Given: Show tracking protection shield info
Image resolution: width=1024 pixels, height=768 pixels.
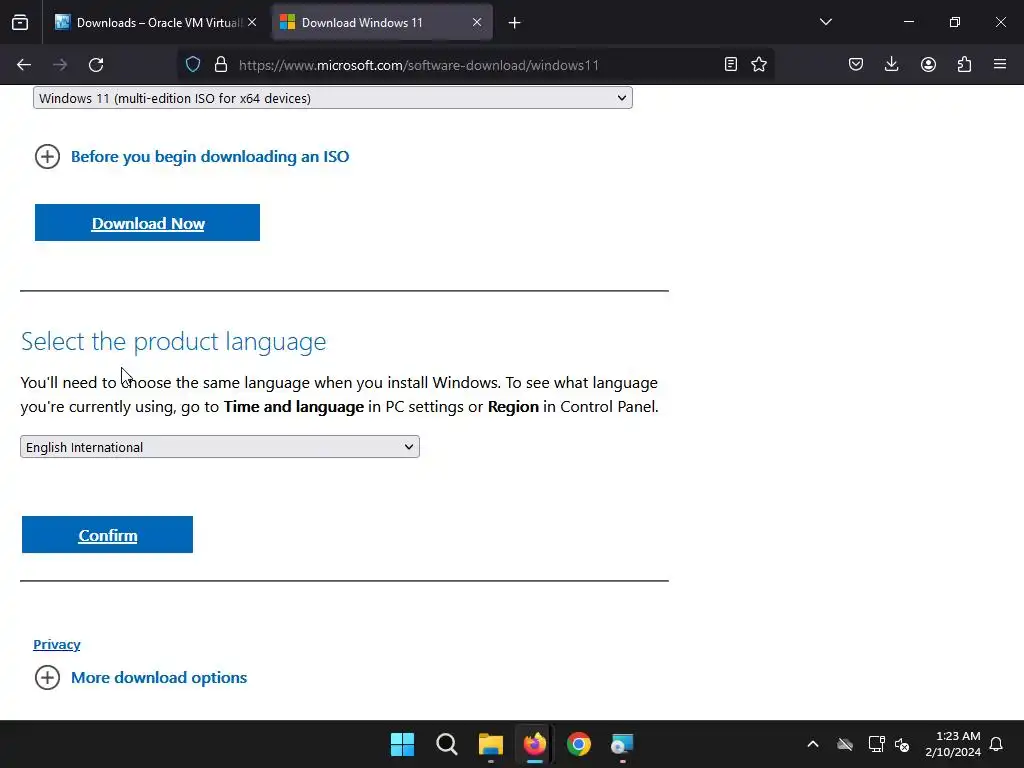Looking at the screenshot, I should [x=193, y=65].
